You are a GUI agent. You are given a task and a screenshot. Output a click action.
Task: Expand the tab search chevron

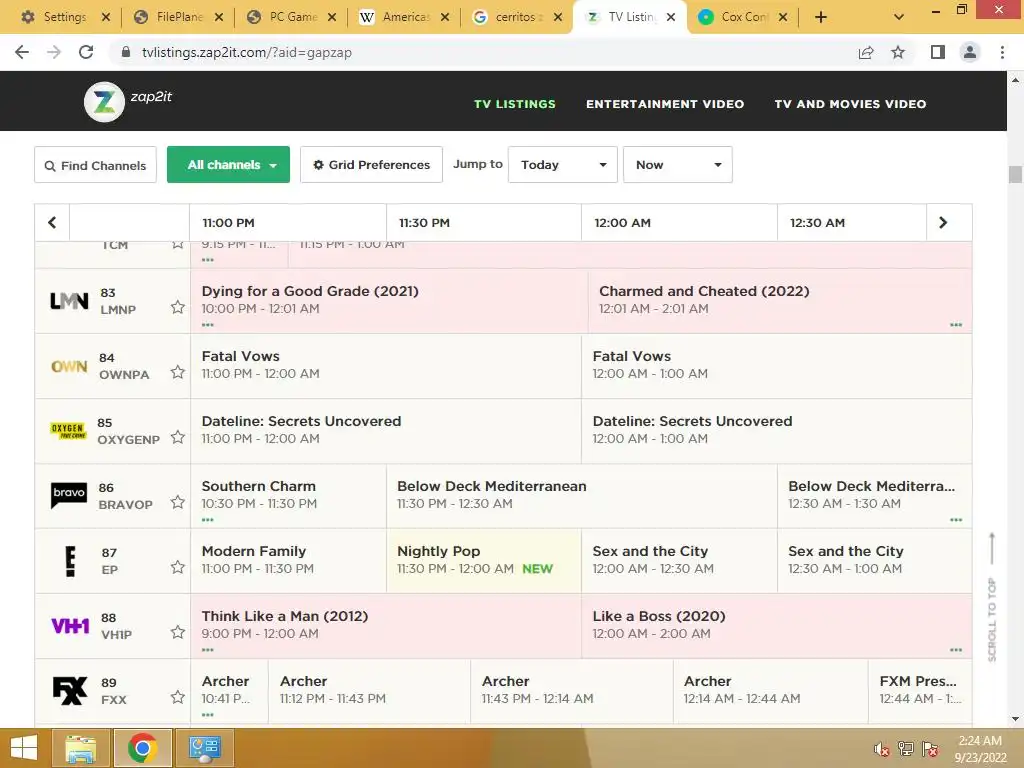pos(899,18)
